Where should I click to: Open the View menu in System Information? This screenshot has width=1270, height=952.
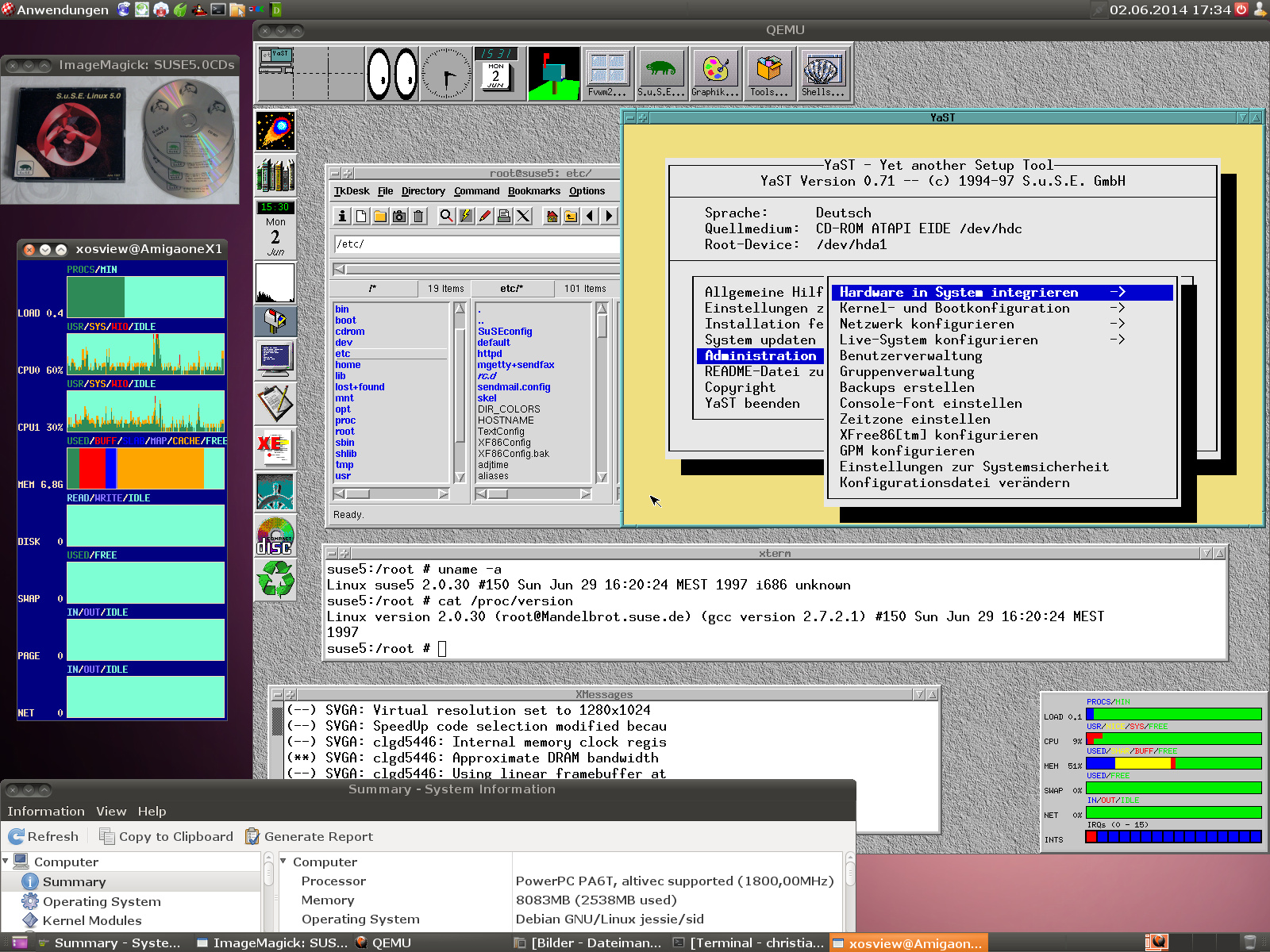pyautogui.click(x=111, y=811)
